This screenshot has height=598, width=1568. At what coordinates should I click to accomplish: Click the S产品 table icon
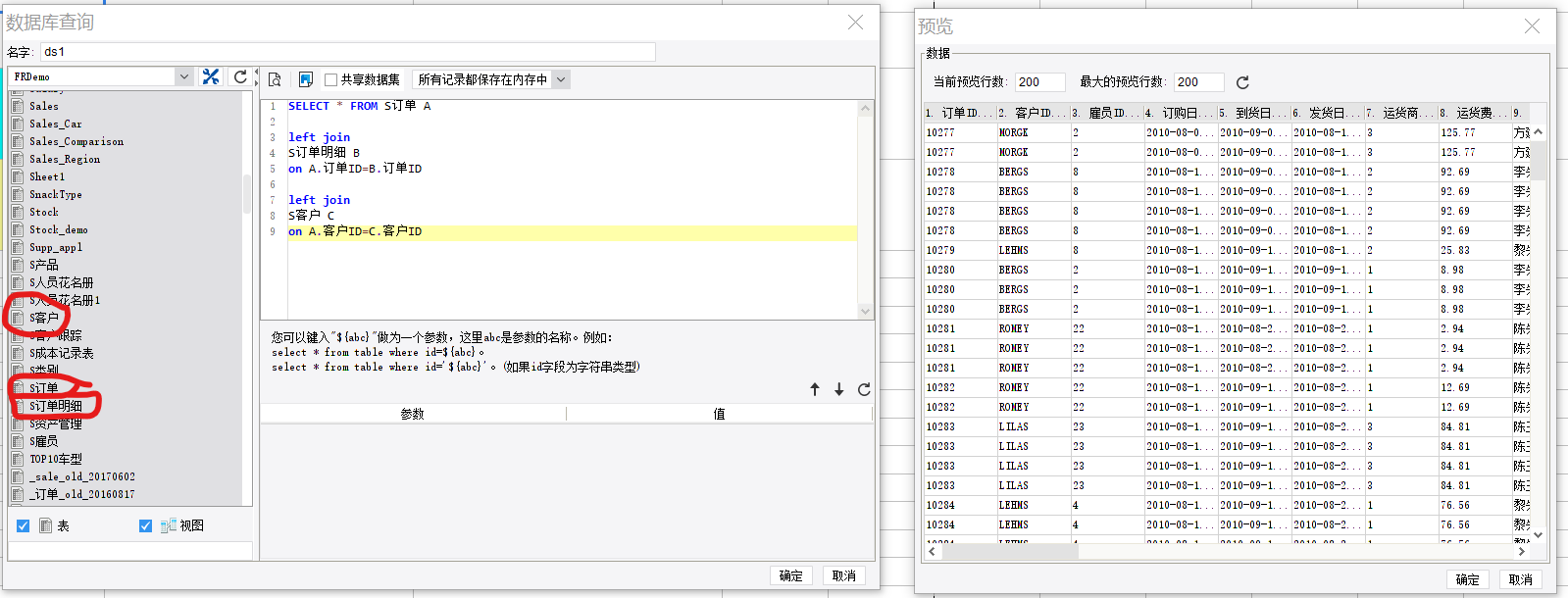pyautogui.click(x=18, y=265)
